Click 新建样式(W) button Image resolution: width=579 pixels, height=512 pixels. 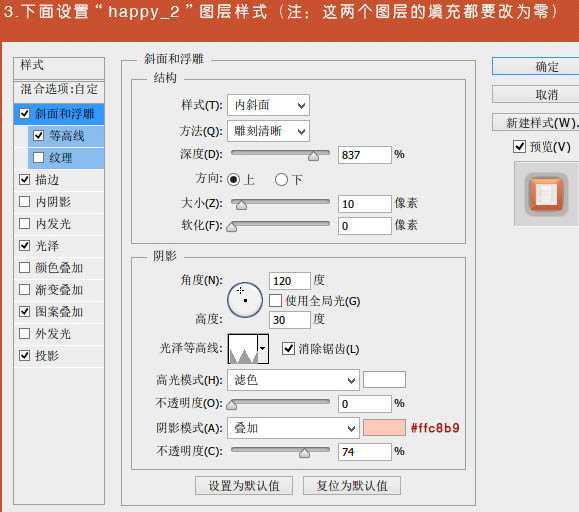(x=536, y=122)
